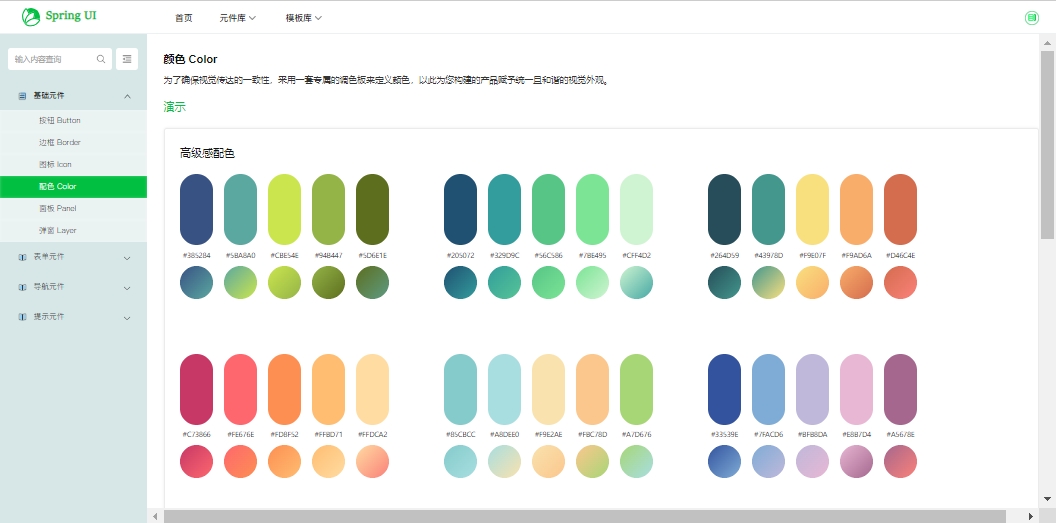Click the dark olive pill swatch #5D6E1E
1056x523 pixels.
[372, 209]
